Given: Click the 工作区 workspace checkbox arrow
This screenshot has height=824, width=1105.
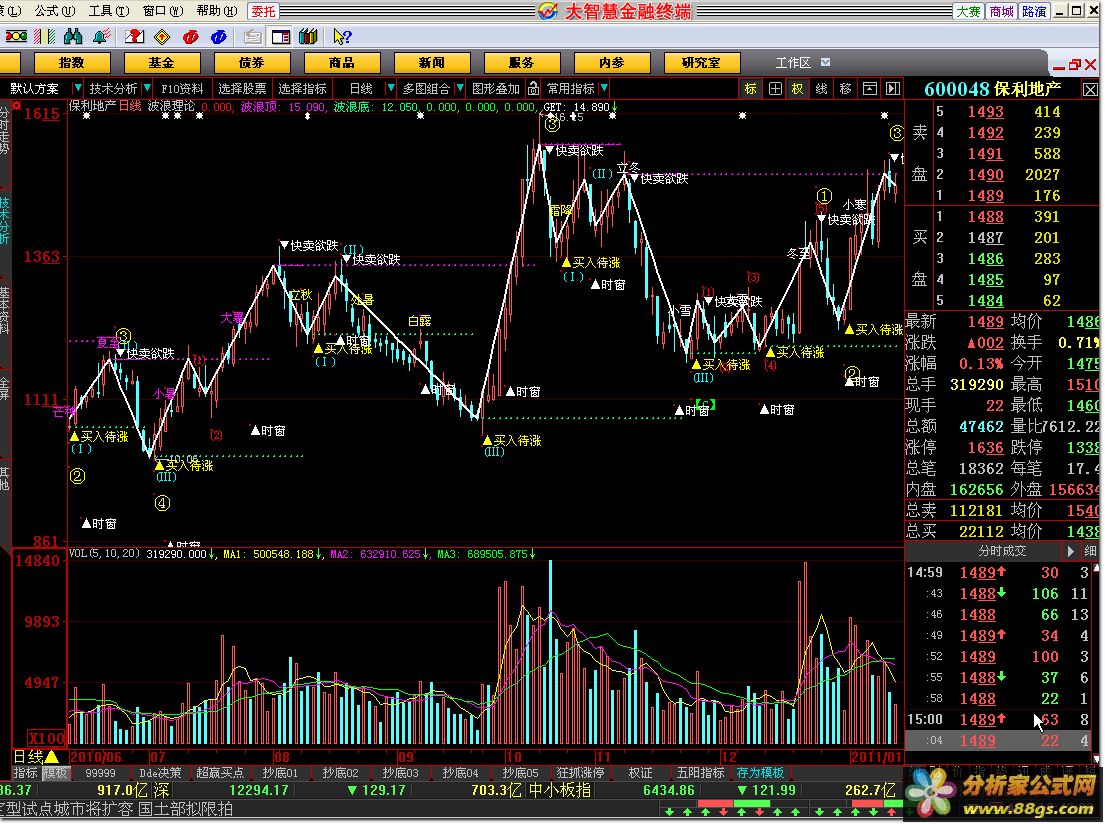Looking at the screenshot, I should [x=825, y=62].
